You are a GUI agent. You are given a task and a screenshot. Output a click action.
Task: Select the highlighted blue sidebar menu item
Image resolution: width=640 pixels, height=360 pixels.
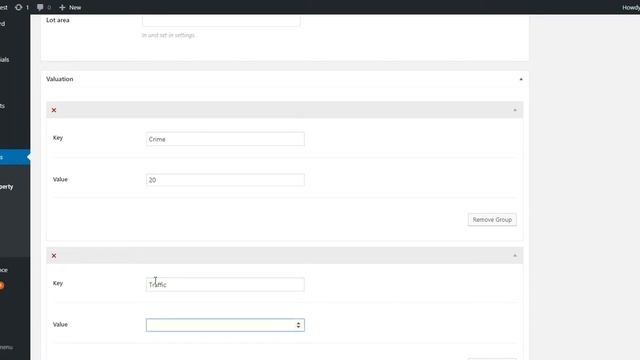pyautogui.click(x=15, y=157)
